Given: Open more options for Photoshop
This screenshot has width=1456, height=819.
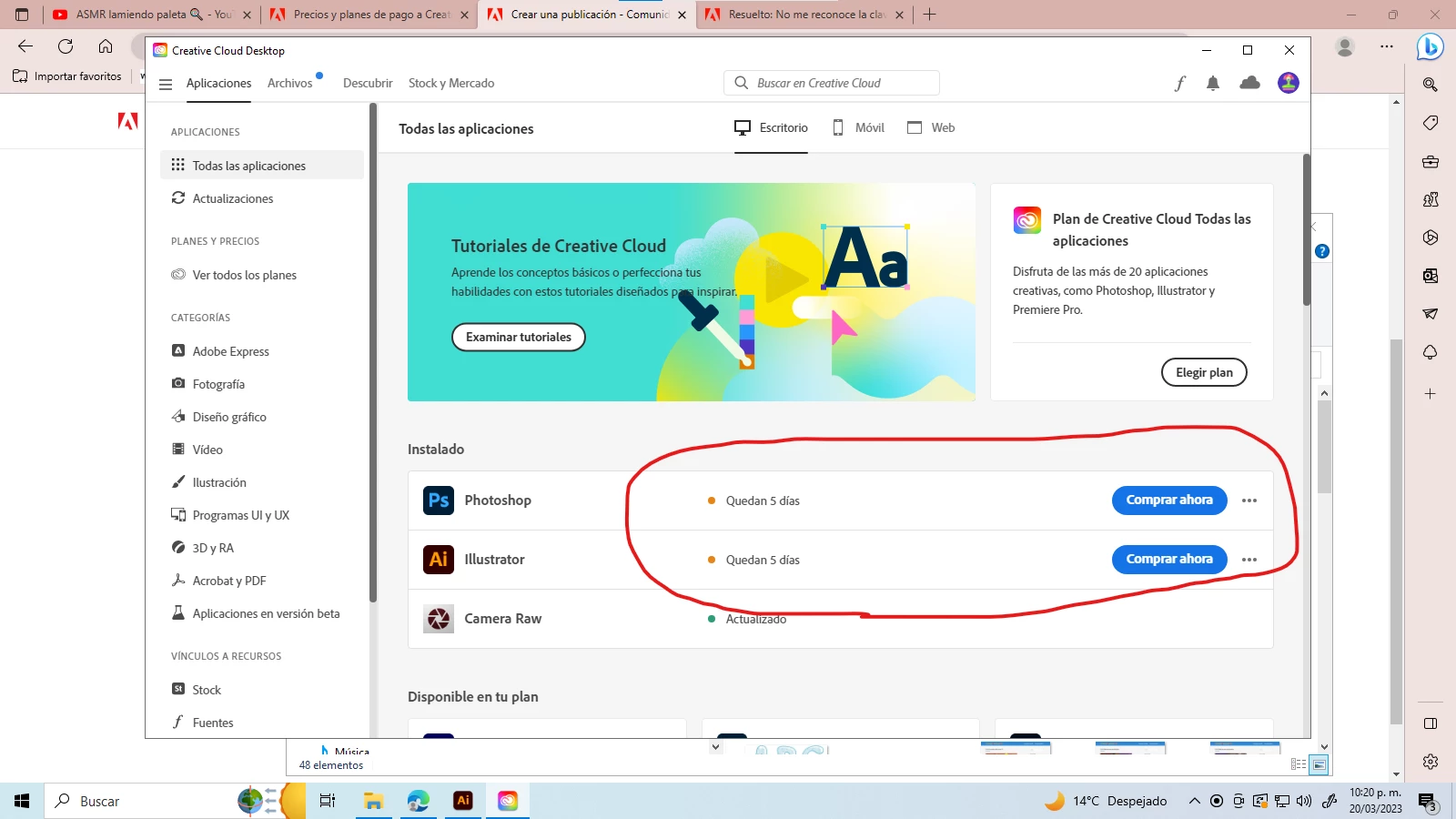Looking at the screenshot, I should point(1249,500).
